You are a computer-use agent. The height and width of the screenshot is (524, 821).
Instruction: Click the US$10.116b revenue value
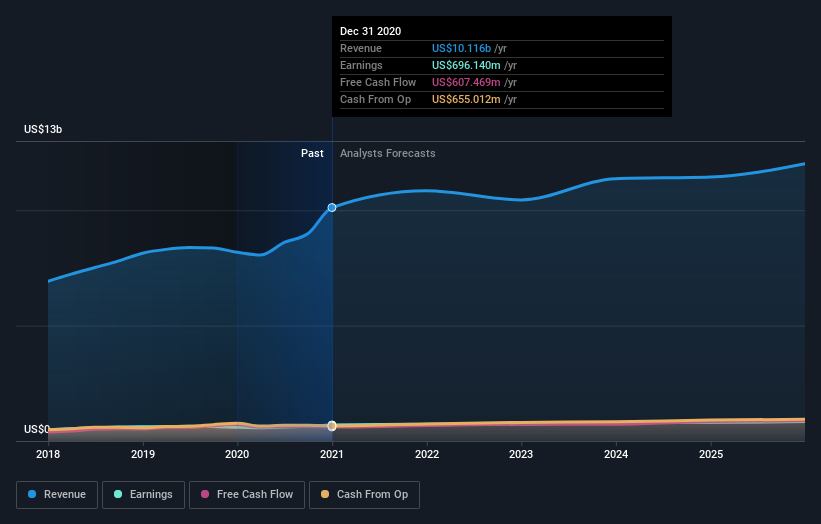tap(461, 48)
